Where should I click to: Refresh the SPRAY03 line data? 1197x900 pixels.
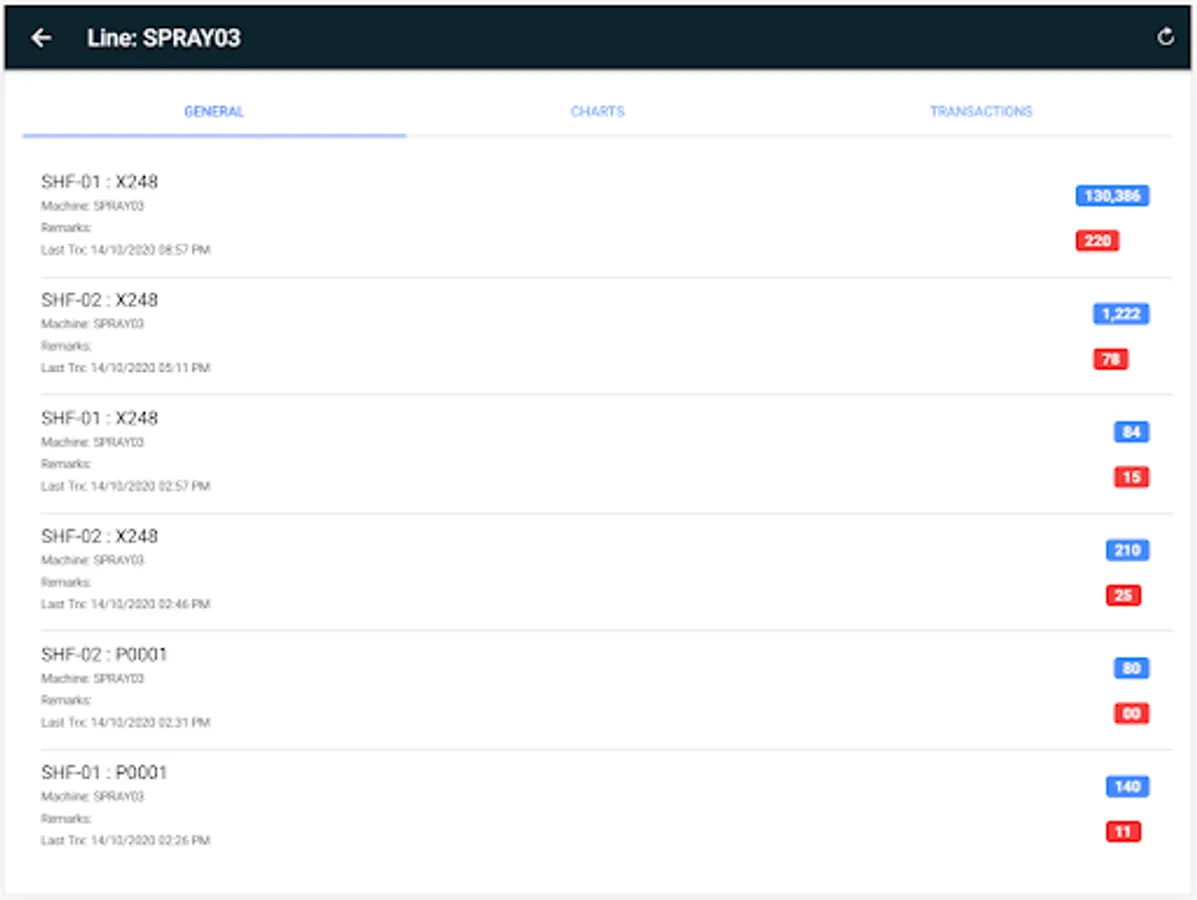point(1165,37)
